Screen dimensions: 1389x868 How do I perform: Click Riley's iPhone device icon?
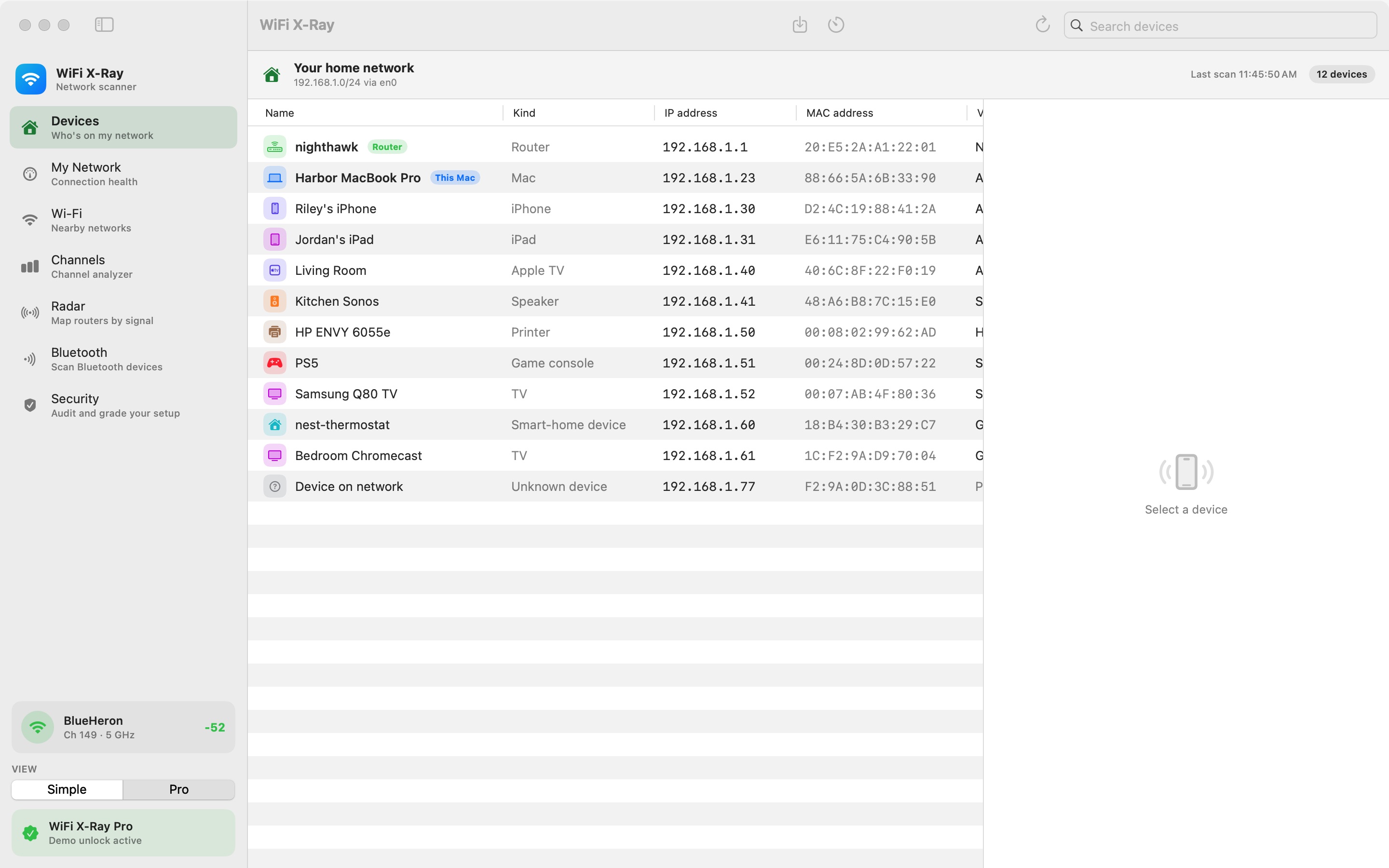pyautogui.click(x=275, y=209)
